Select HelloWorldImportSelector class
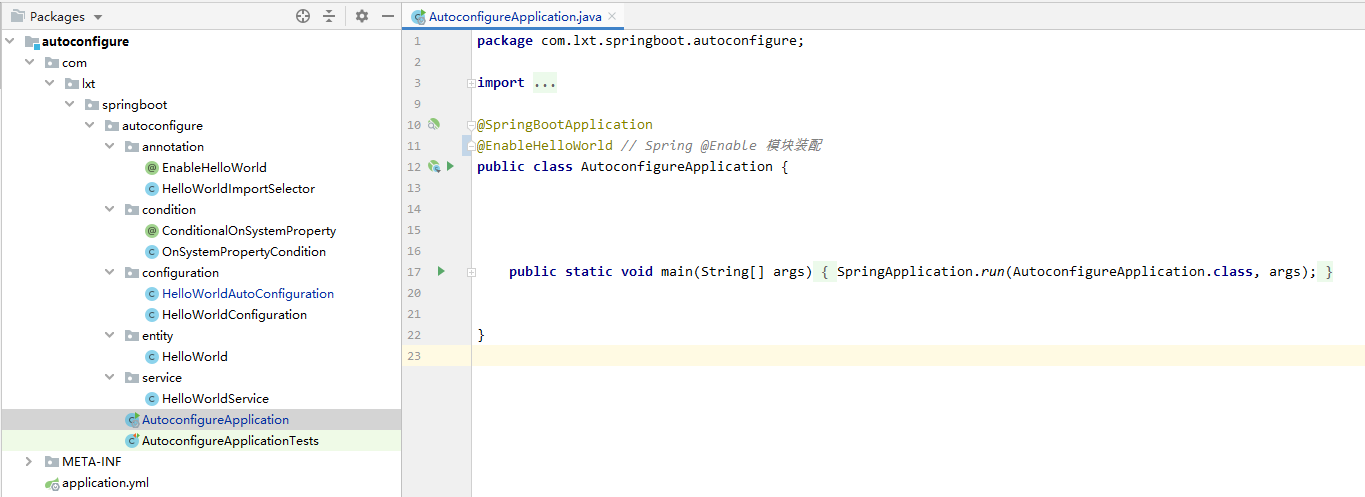The image size is (1365, 497). 238,188
